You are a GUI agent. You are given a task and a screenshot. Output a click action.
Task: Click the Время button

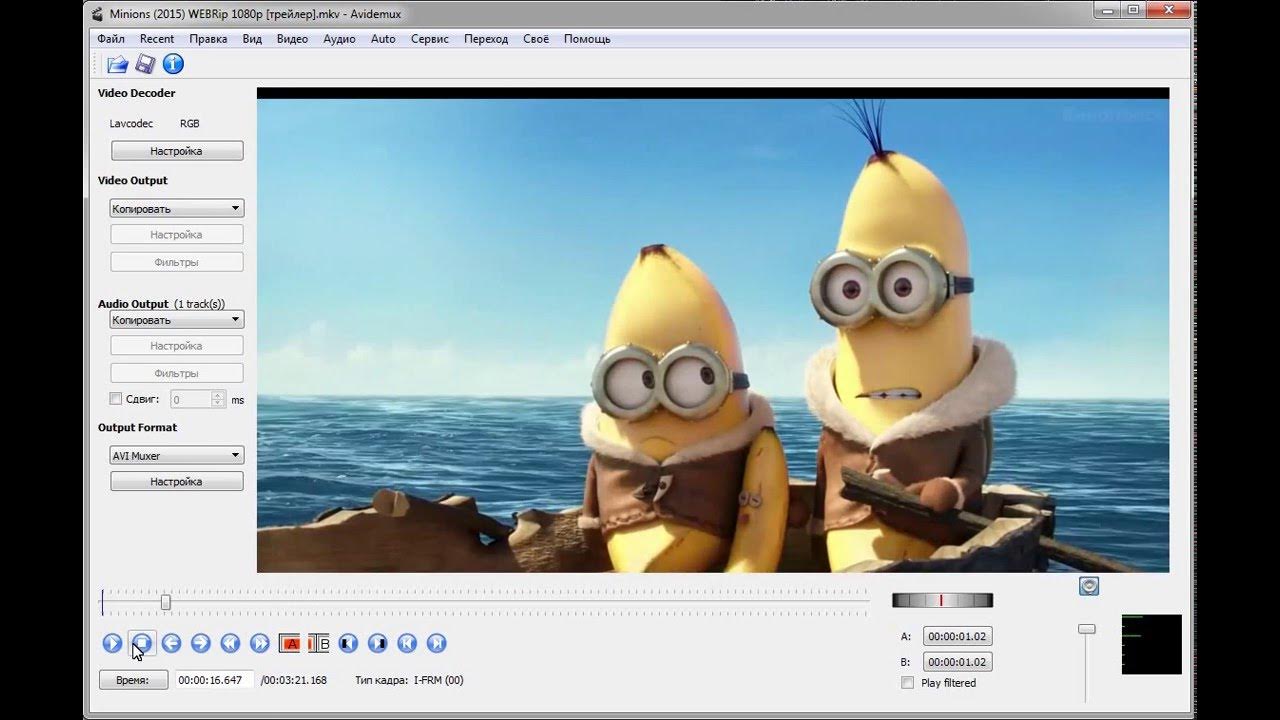click(x=133, y=680)
